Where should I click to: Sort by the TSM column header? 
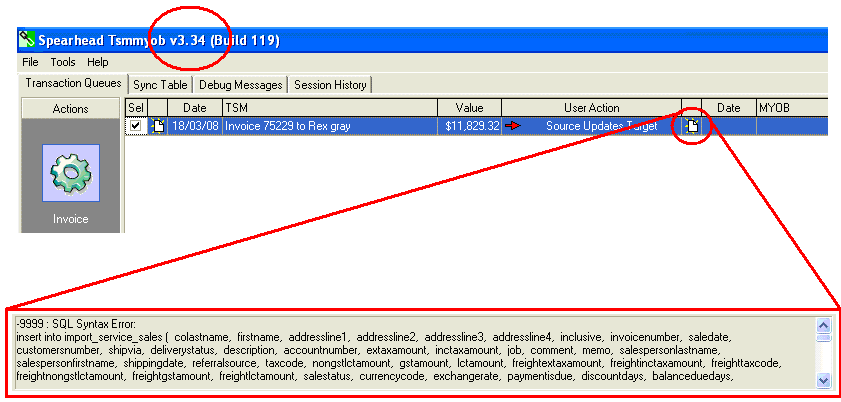pyautogui.click(x=330, y=108)
